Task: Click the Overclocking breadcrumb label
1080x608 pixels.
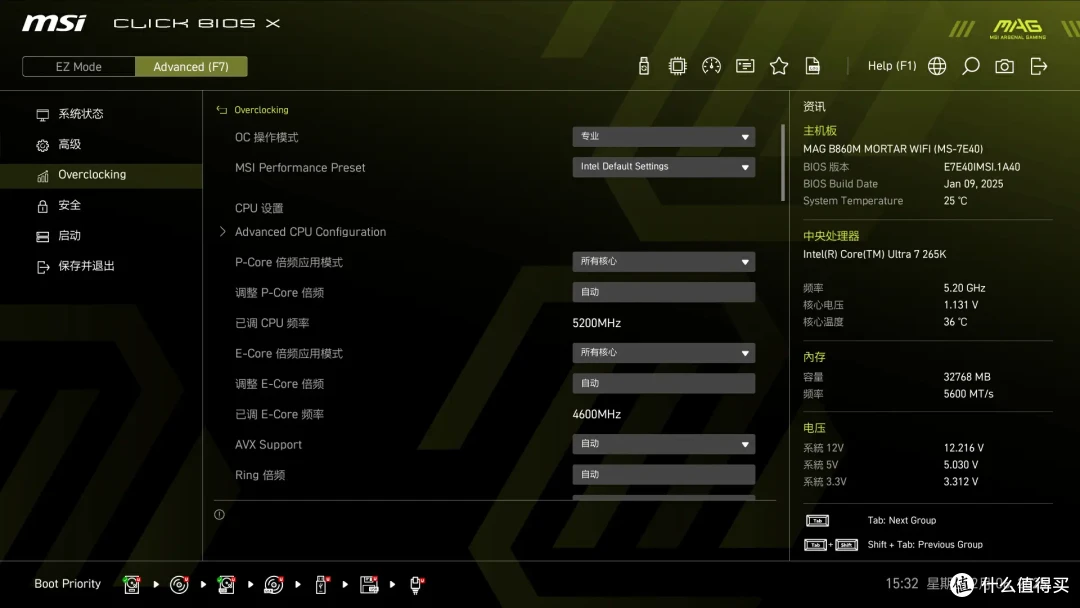Action: tap(261, 109)
